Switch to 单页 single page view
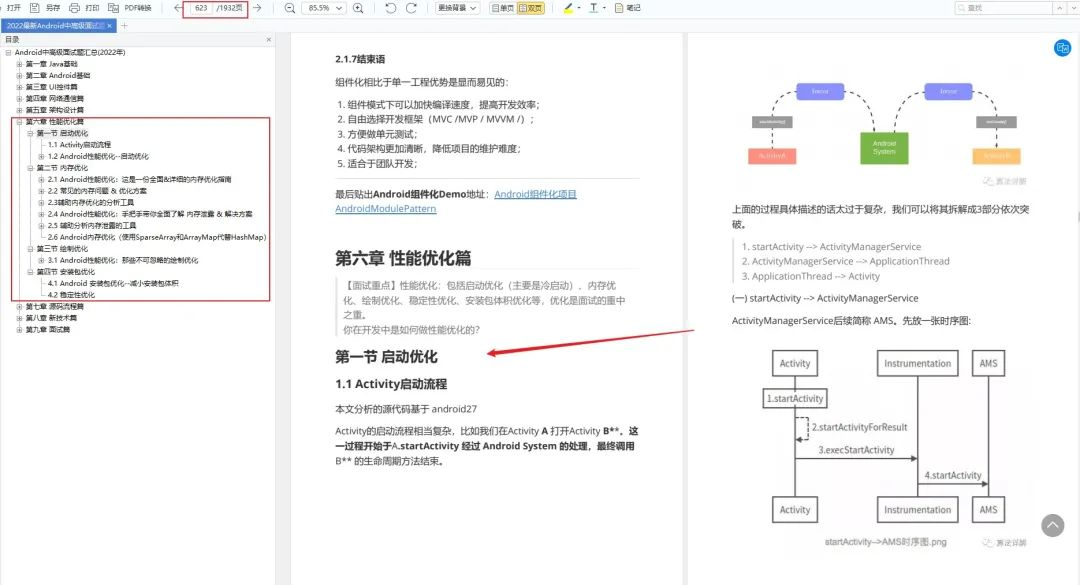Screen dimensions: 1080x585 [x=502, y=8]
